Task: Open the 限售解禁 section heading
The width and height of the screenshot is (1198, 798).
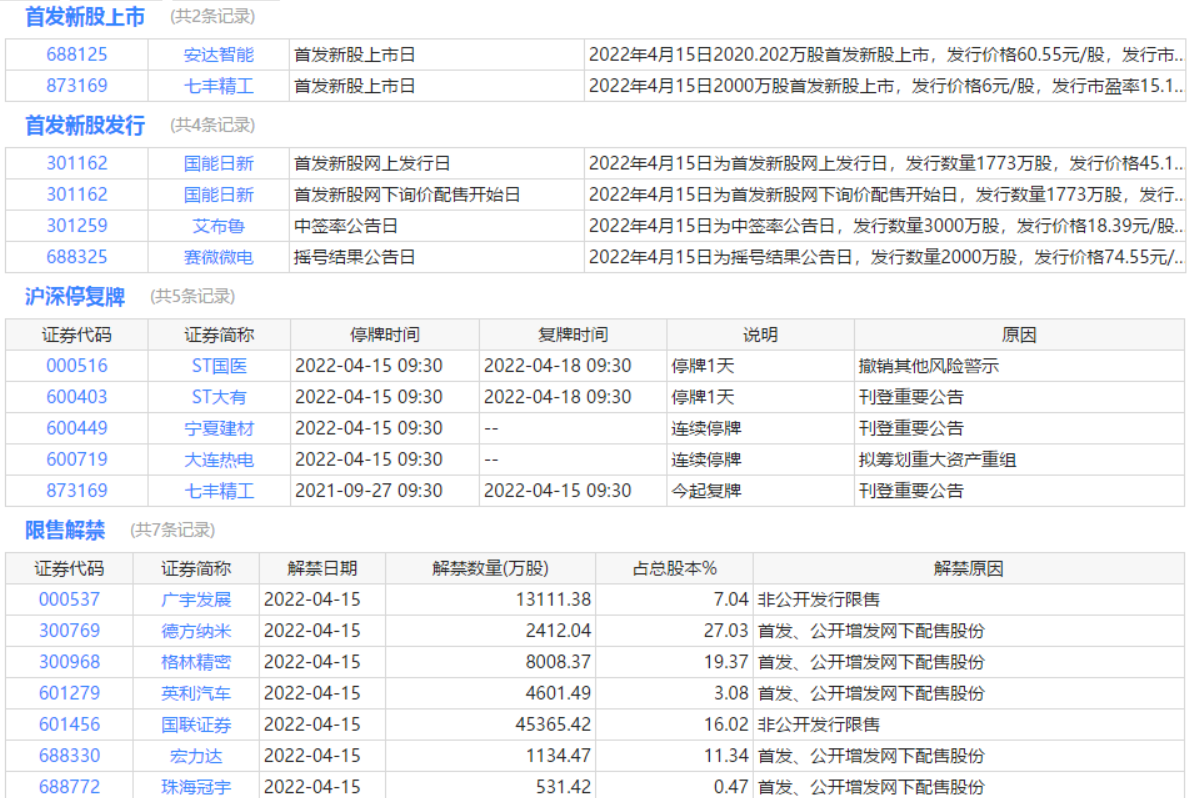Action: coord(65,530)
